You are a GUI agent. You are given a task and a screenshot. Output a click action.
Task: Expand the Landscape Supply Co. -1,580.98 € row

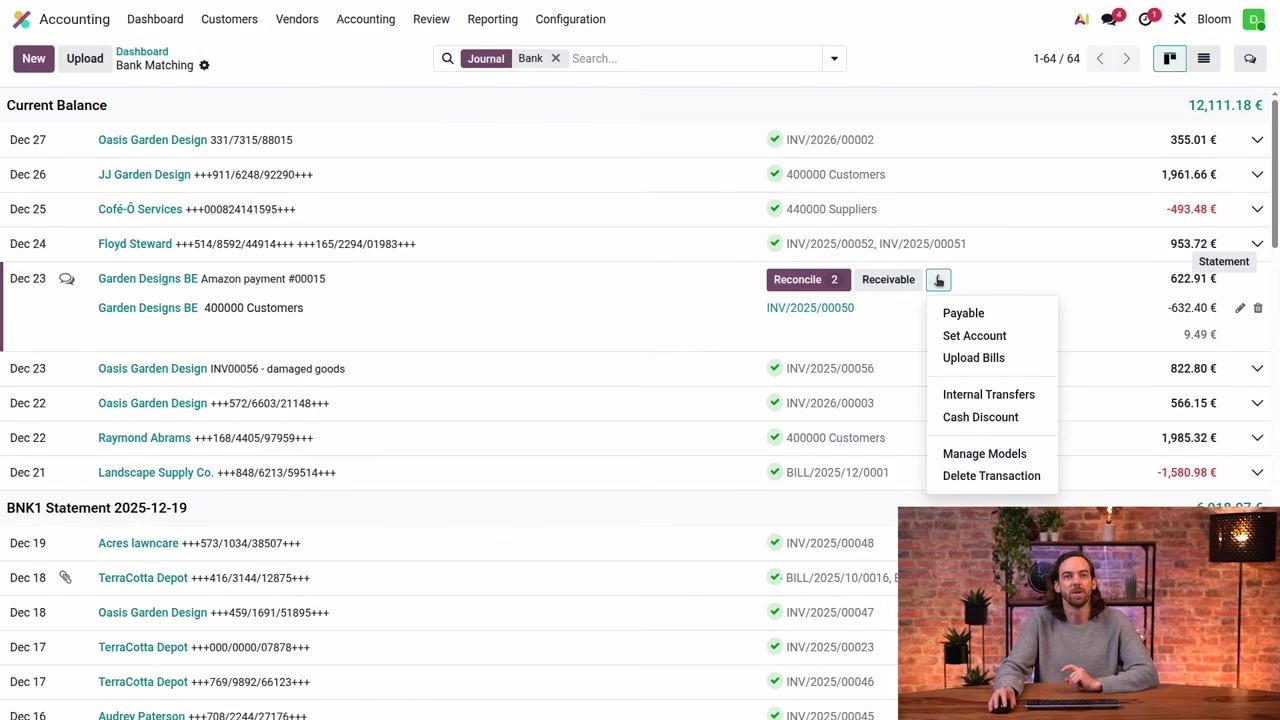pyautogui.click(x=1257, y=473)
